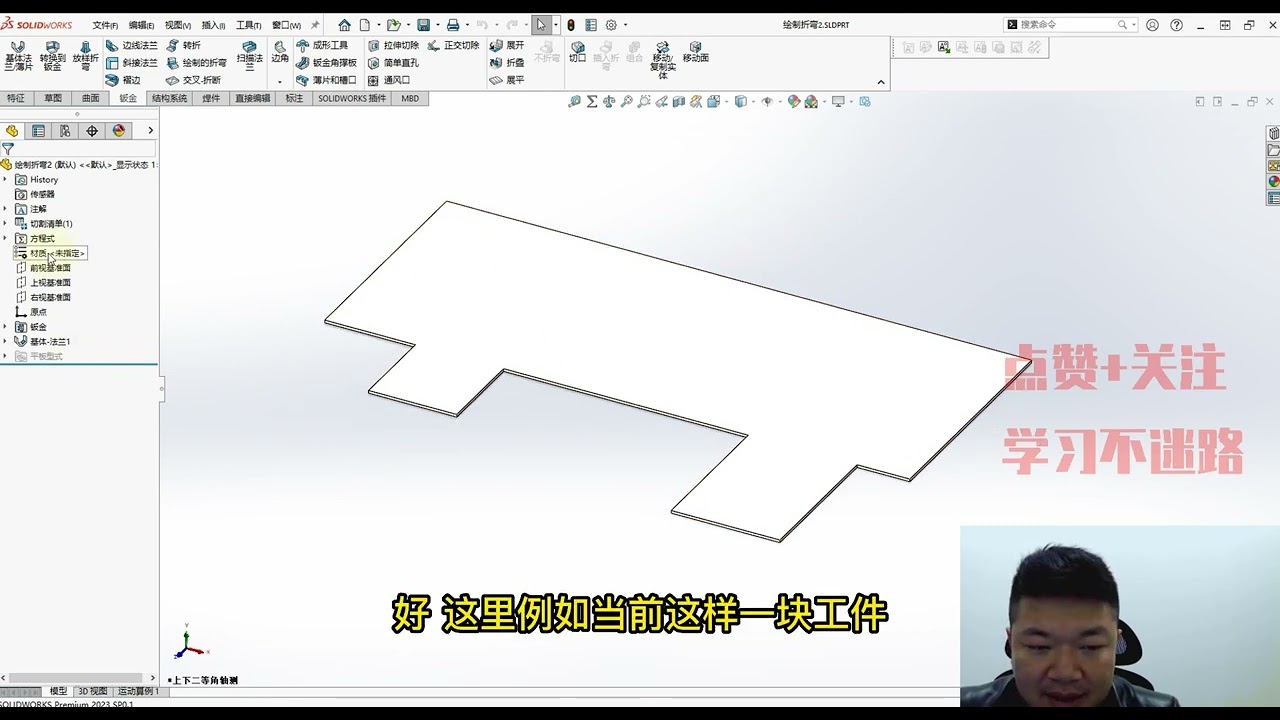
Task: Select the Edge Flange tool (边线法兰)
Action: (x=132, y=45)
